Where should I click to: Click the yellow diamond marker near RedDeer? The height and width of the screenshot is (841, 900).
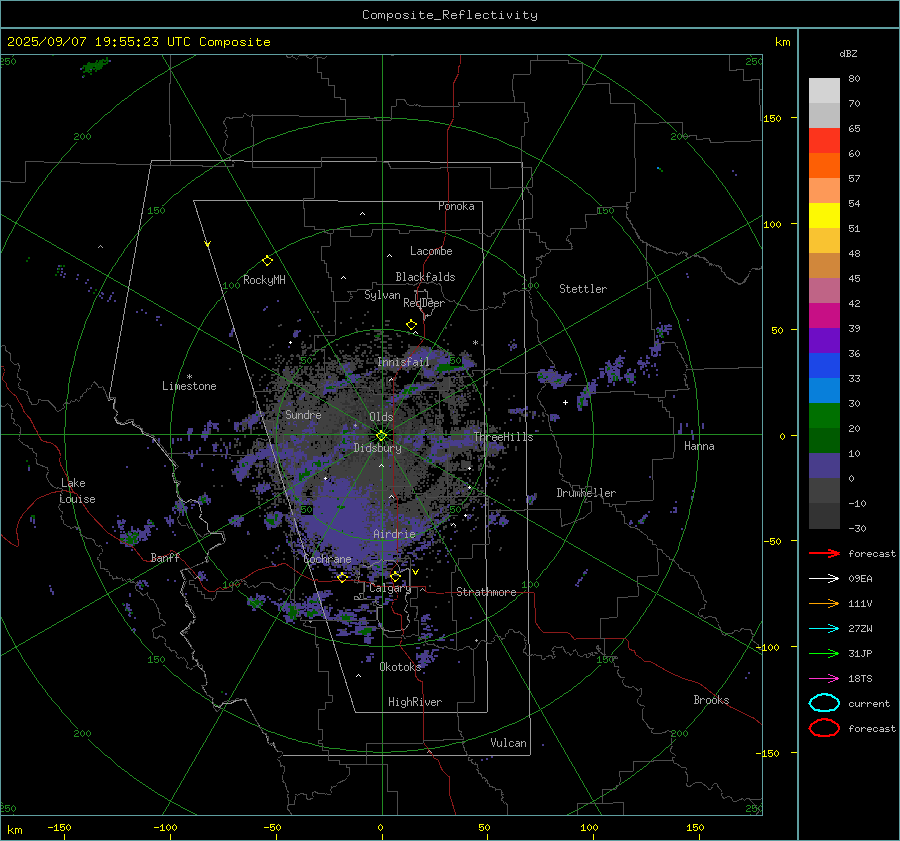tap(412, 325)
